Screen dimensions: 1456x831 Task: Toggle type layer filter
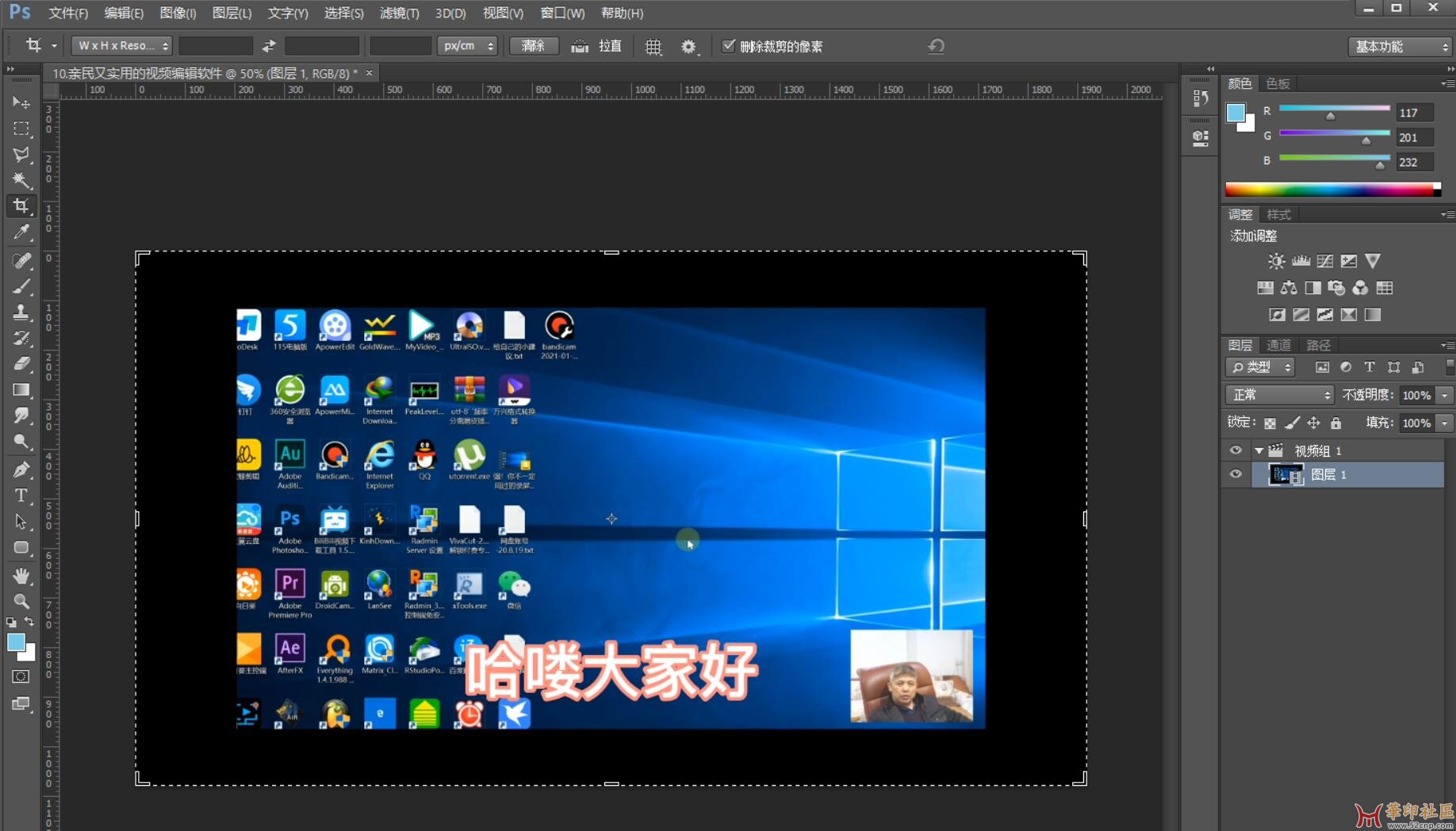[x=1369, y=367]
